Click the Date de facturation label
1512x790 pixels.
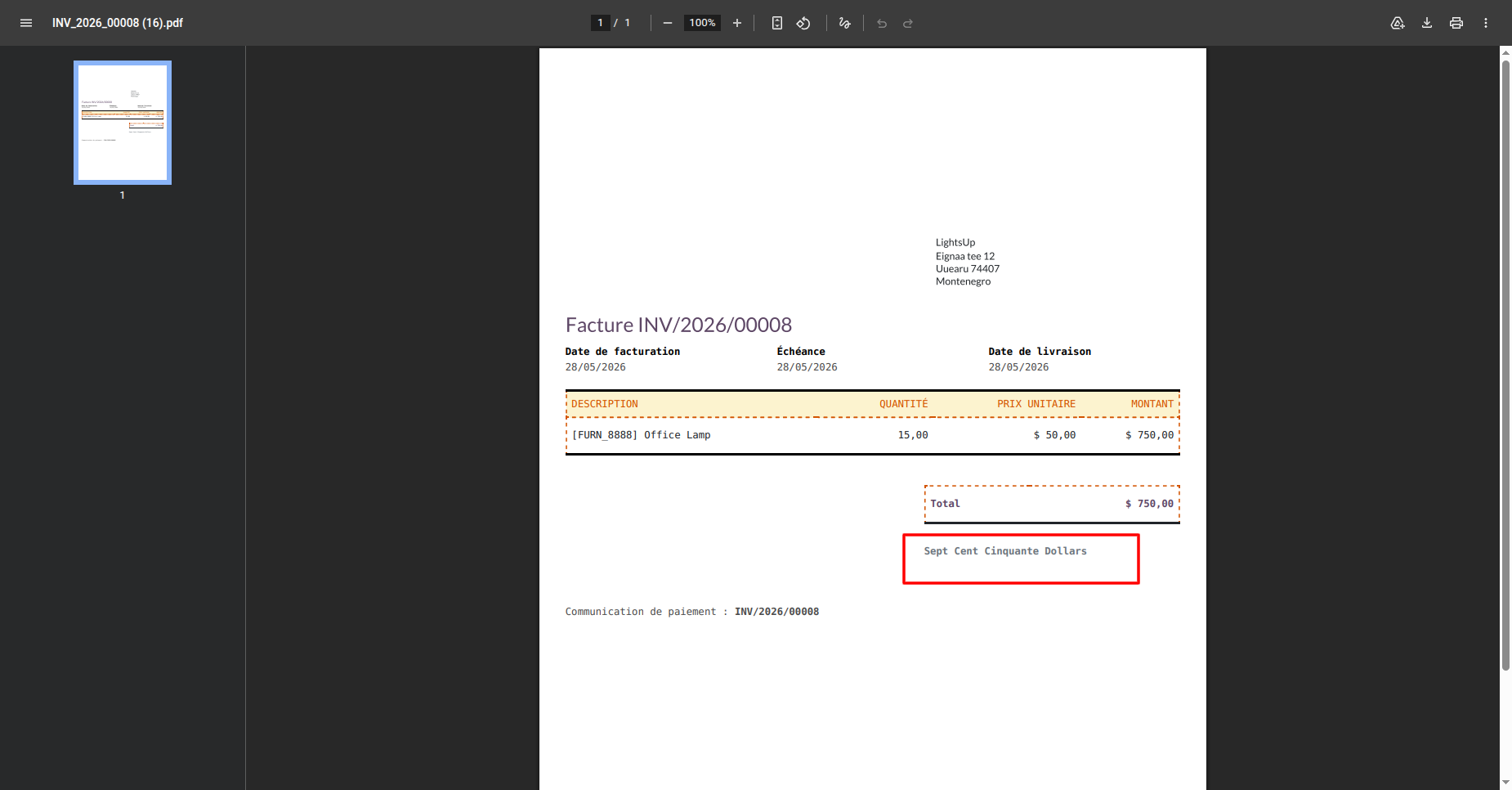click(623, 352)
